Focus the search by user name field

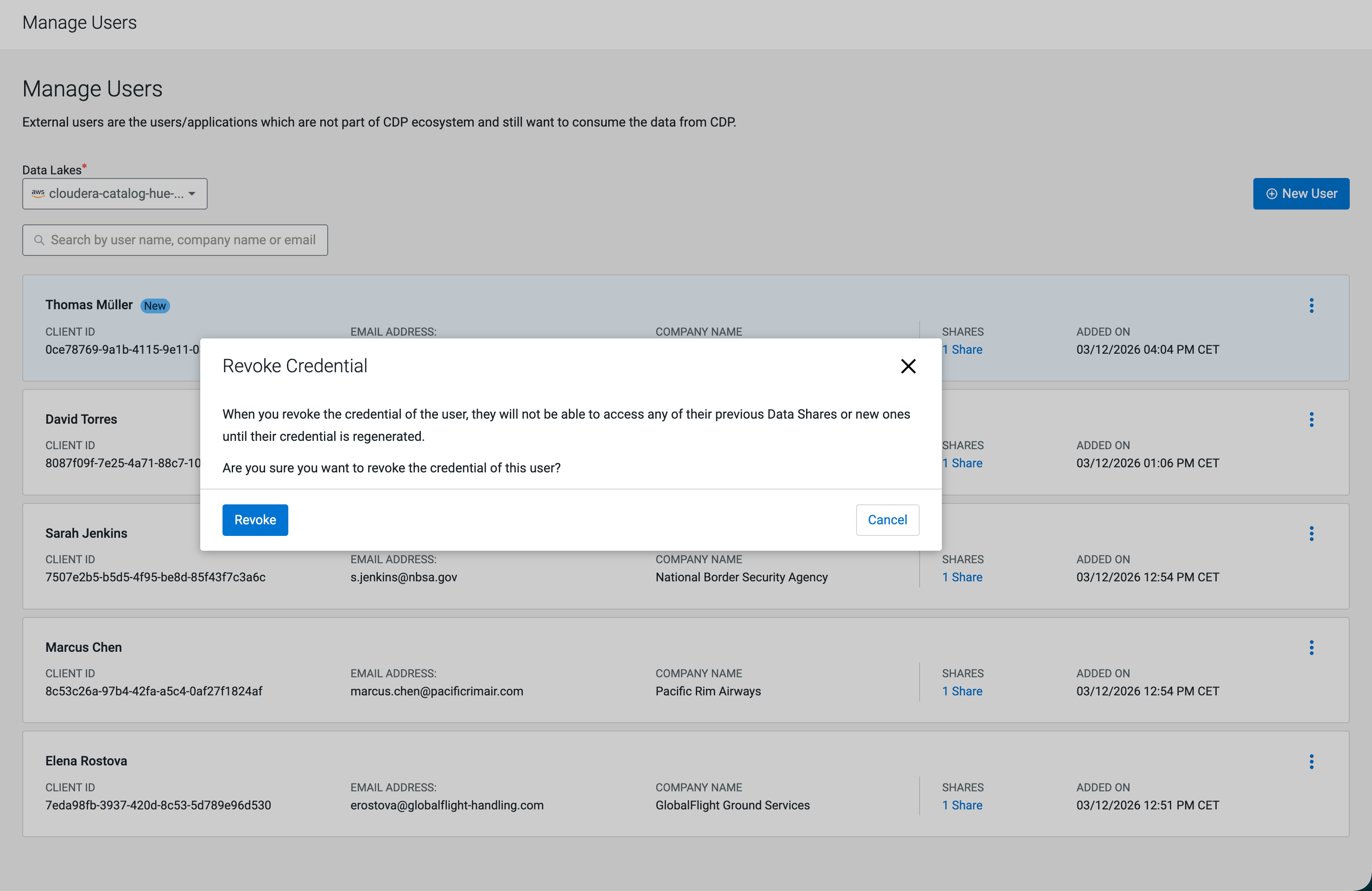182,240
